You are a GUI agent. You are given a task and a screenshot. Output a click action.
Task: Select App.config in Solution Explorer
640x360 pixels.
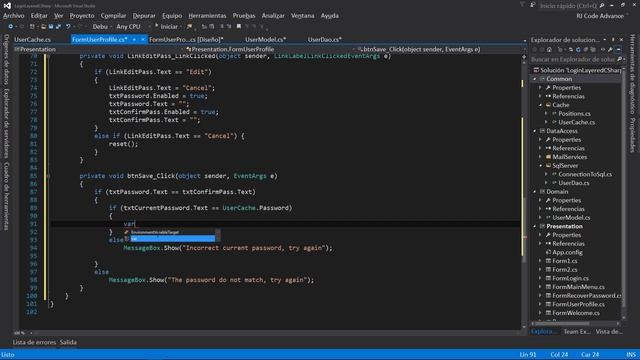tap(567, 253)
